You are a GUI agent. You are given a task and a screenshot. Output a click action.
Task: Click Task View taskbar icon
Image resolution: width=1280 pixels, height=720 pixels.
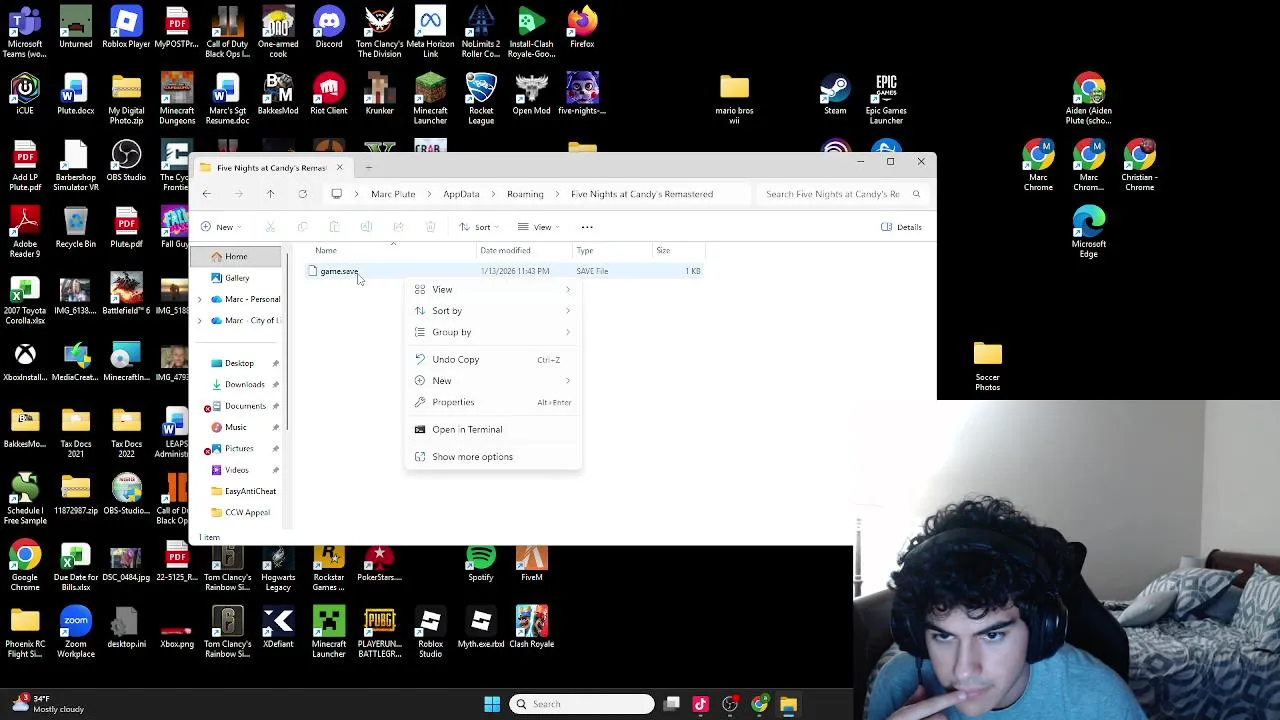[672, 704]
